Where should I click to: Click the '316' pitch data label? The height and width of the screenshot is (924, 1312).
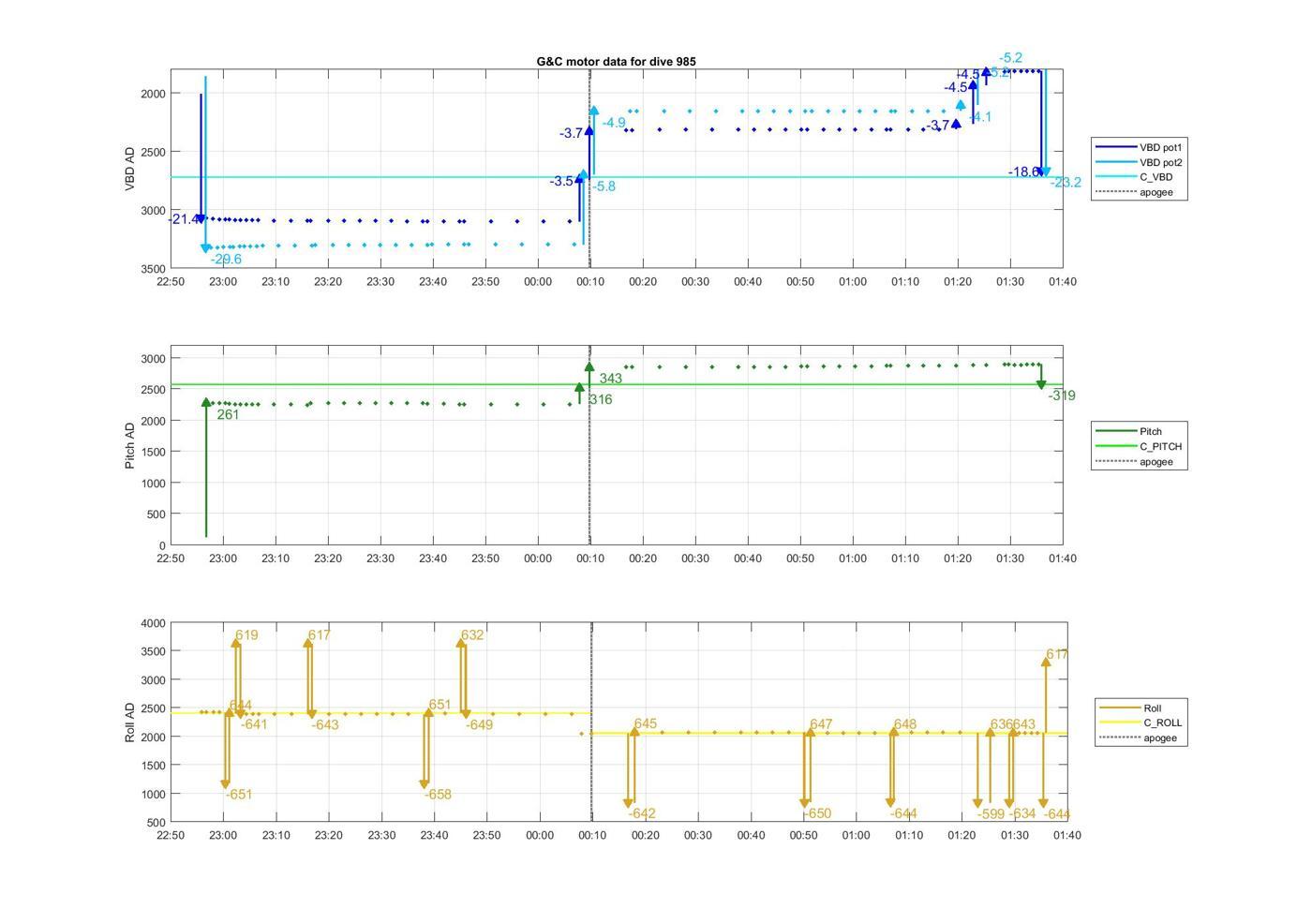point(601,399)
